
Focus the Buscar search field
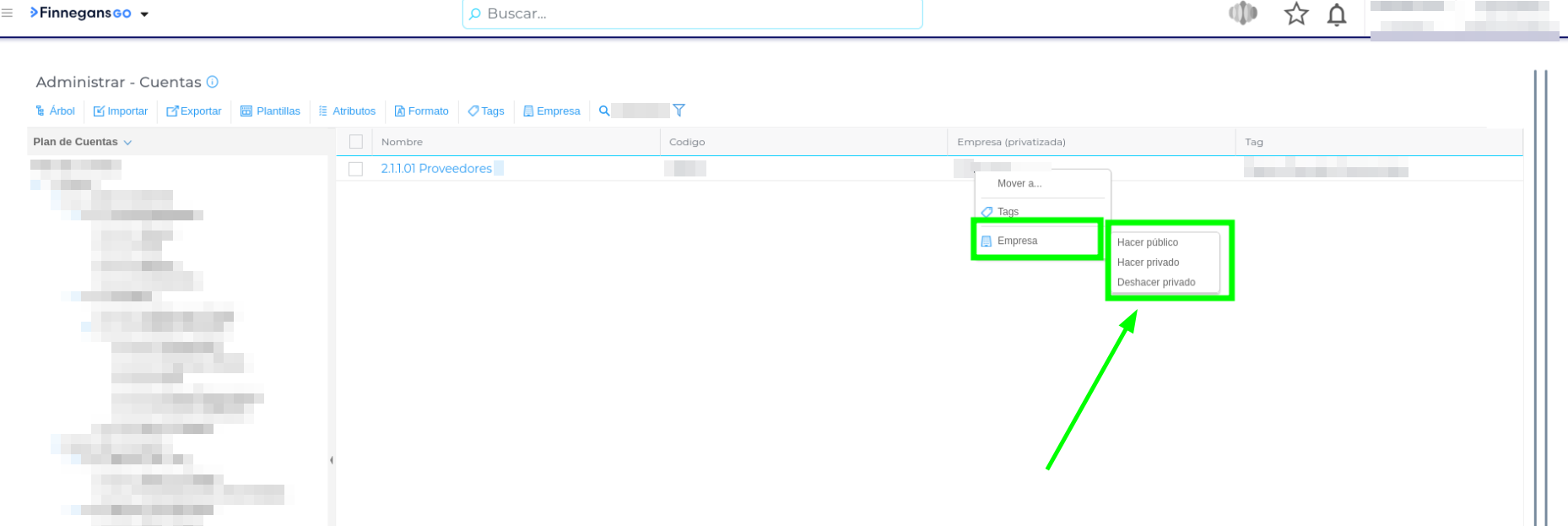tap(692, 14)
